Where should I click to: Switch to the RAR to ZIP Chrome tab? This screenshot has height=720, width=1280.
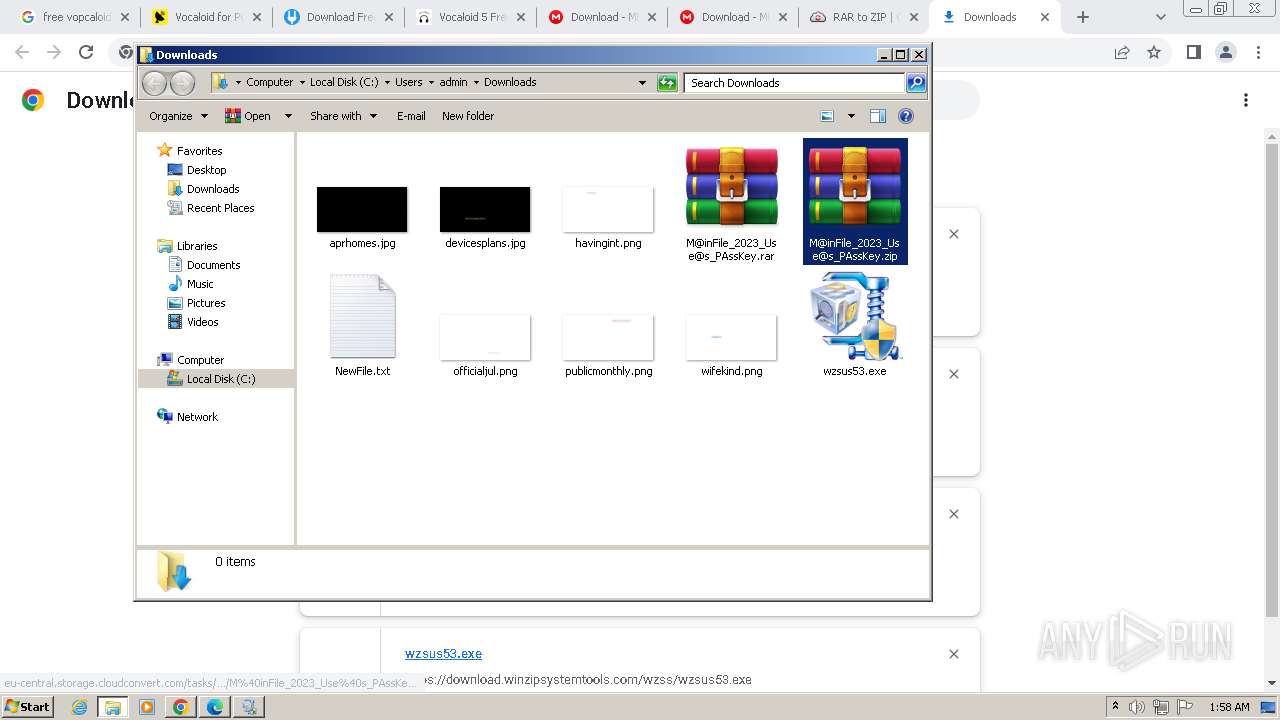click(863, 17)
